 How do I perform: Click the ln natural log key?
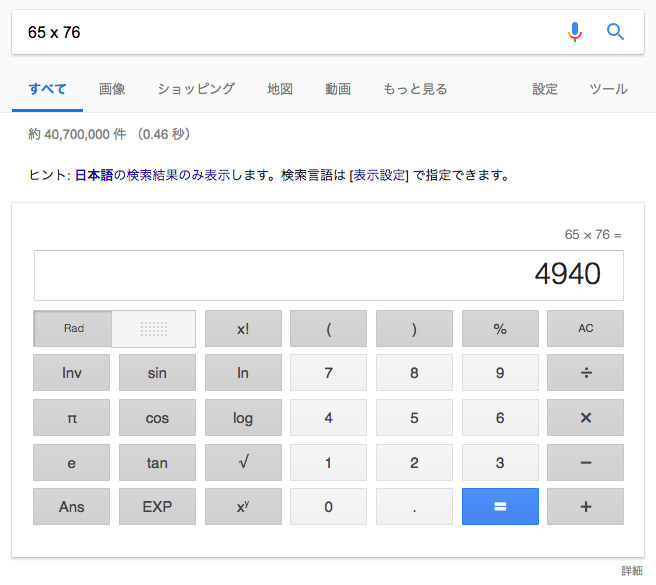(243, 372)
